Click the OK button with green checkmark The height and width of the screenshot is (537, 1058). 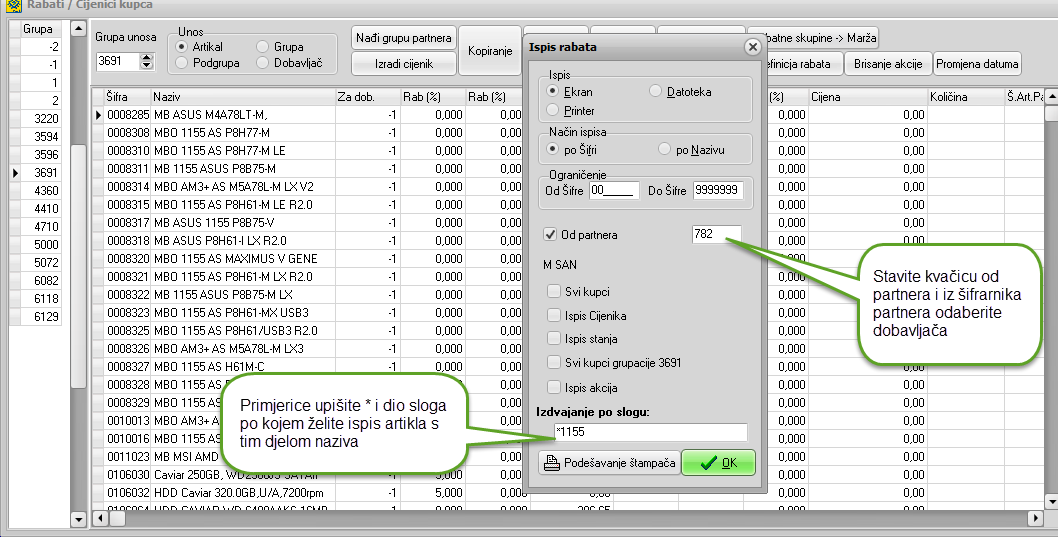click(718, 462)
